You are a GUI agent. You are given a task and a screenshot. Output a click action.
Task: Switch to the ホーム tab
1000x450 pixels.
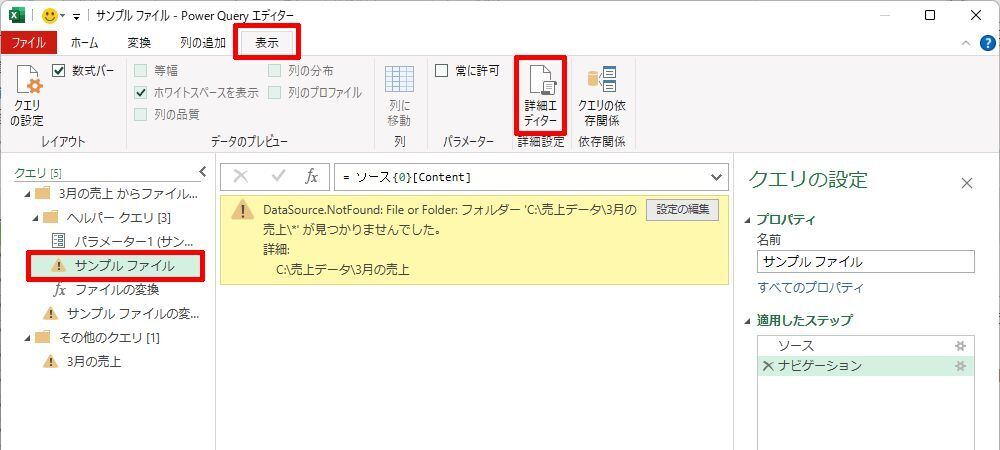pos(84,43)
